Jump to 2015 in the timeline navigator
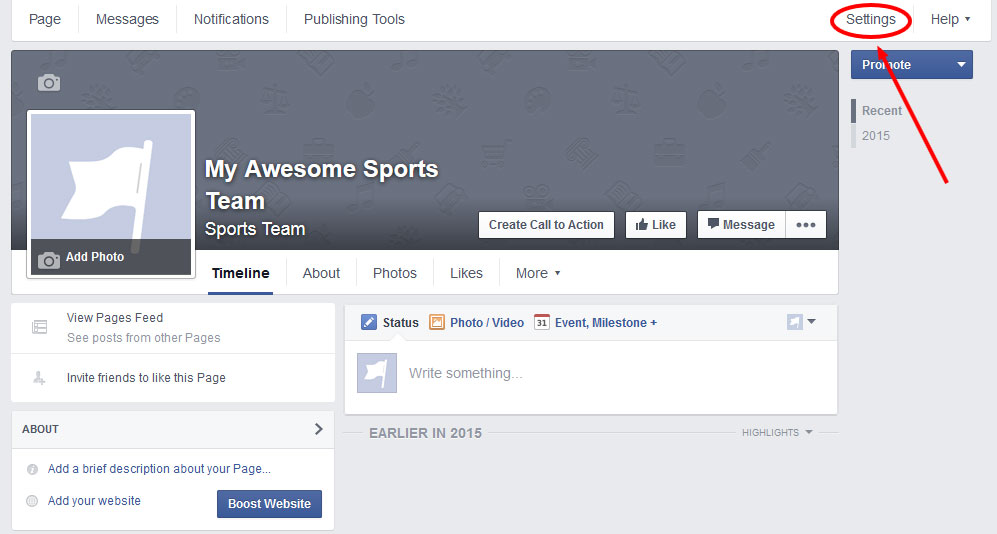 pyautogui.click(x=876, y=135)
